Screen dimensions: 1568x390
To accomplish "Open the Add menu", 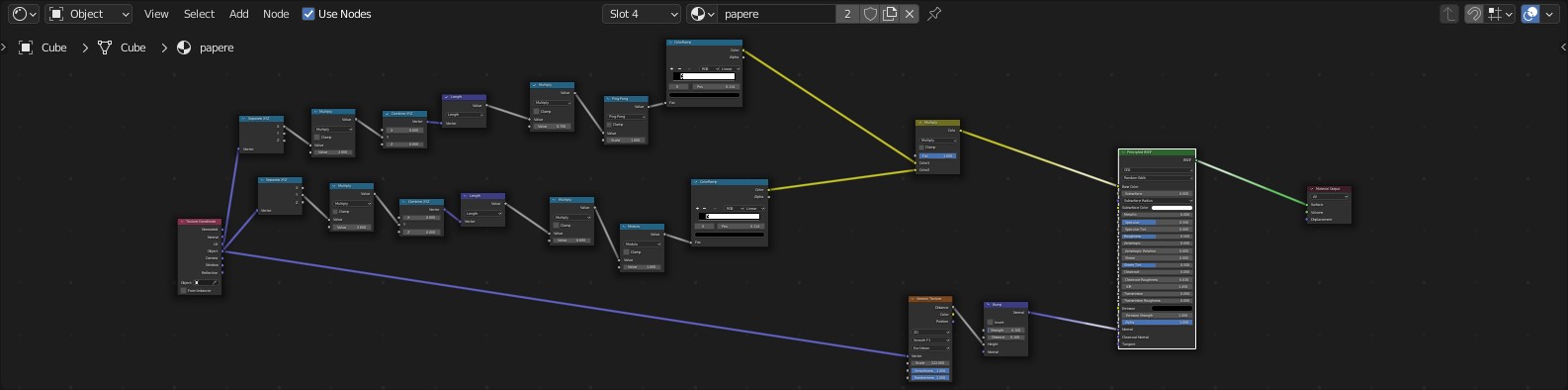I will (239, 14).
